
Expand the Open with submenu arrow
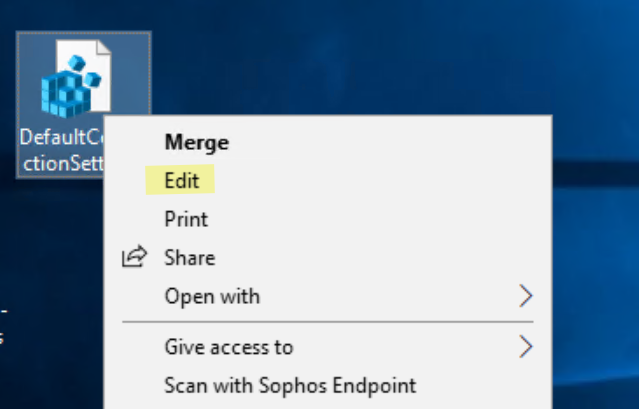(x=526, y=296)
